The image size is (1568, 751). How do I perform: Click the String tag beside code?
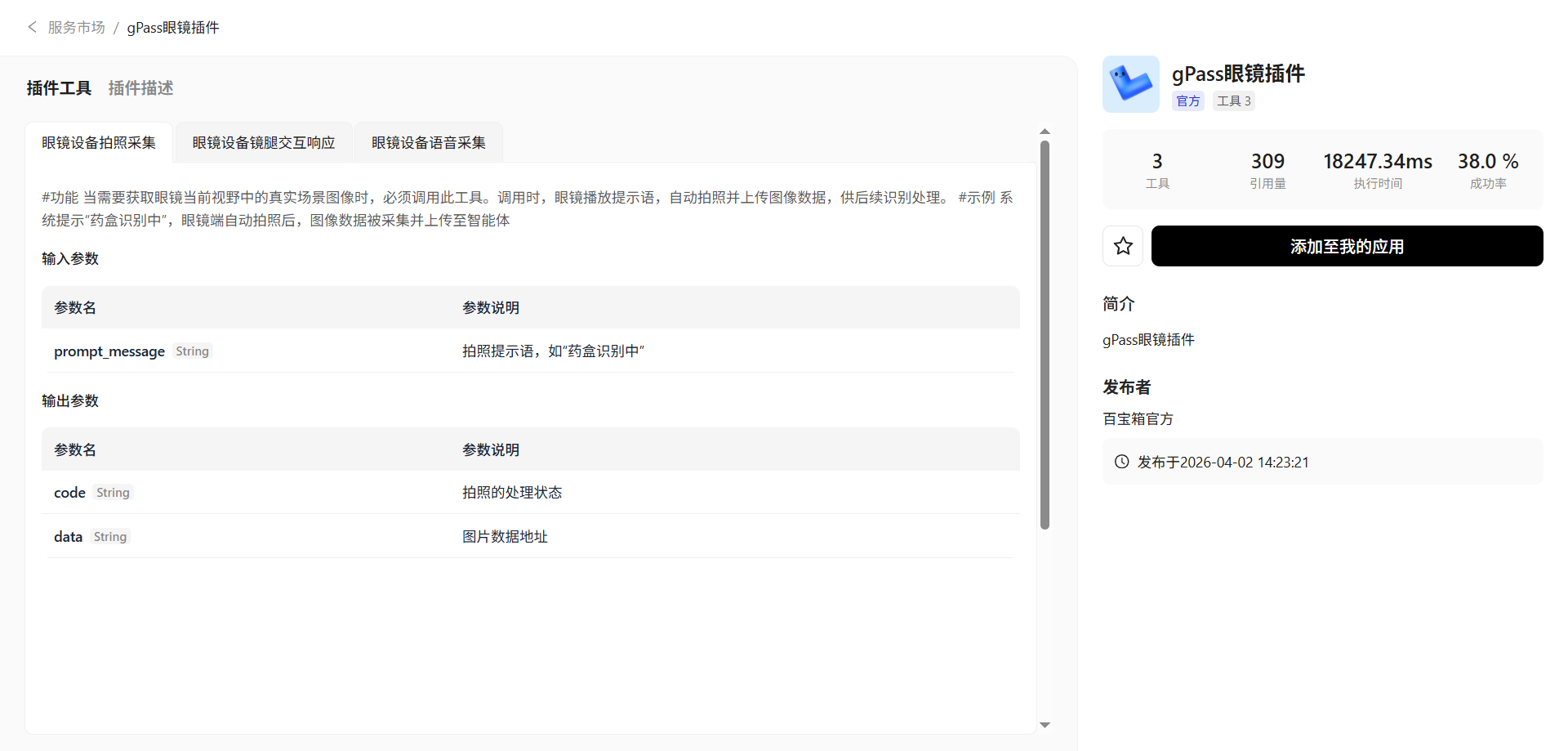click(x=113, y=492)
